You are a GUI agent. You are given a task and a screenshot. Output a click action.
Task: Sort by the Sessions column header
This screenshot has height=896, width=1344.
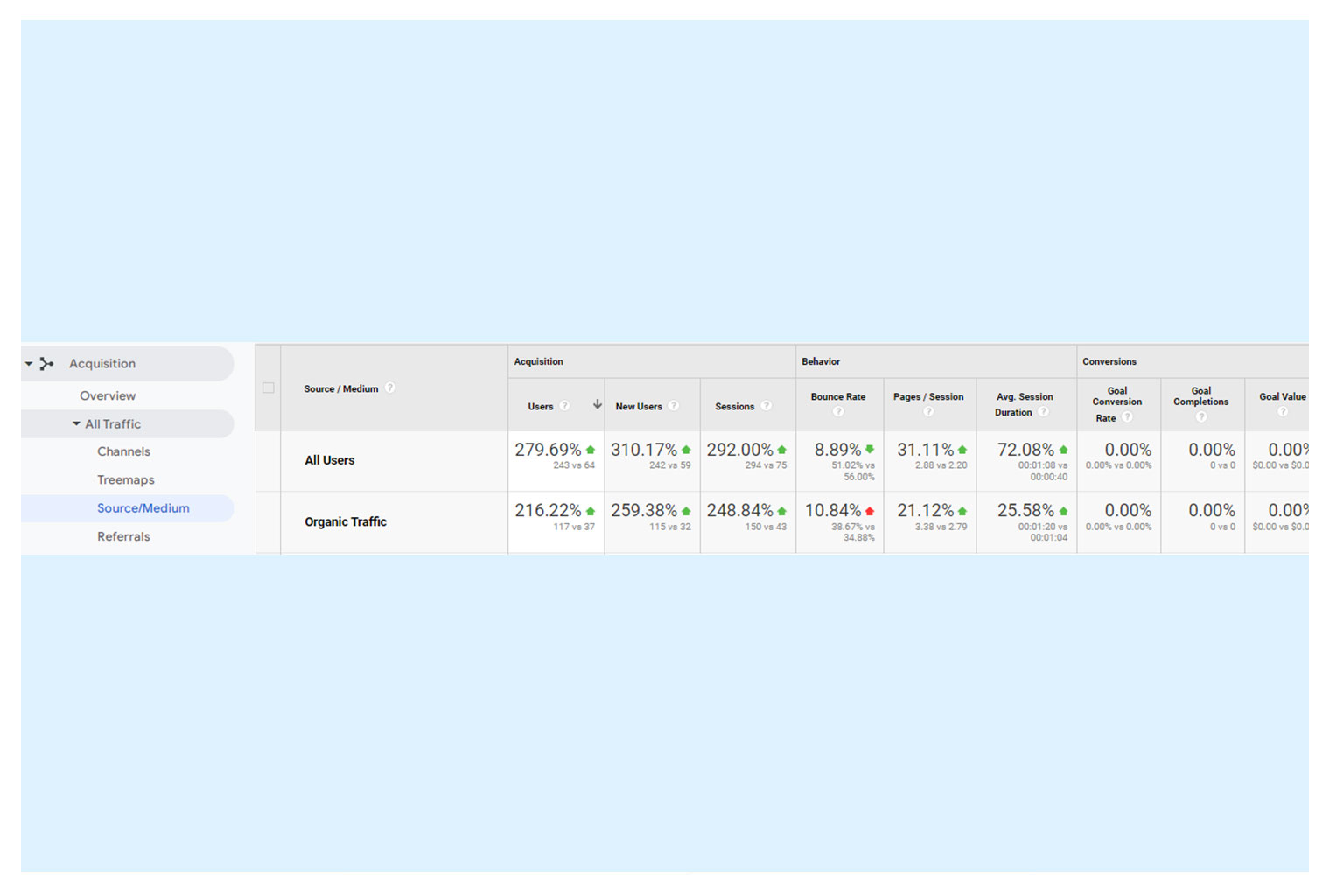pos(734,406)
